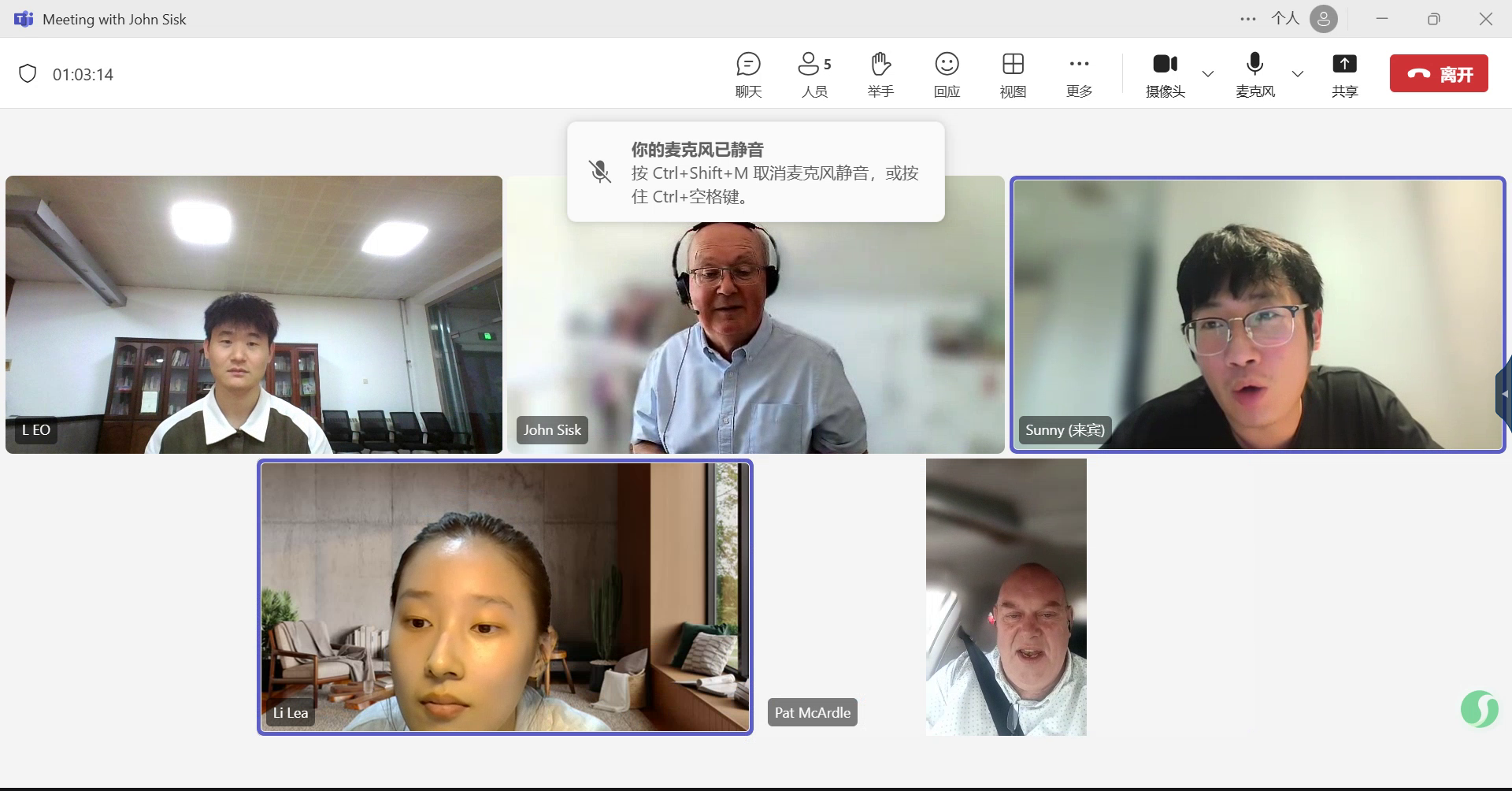Open the chat panel (聊天)
This screenshot has height=791, width=1512.
(748, 75)
